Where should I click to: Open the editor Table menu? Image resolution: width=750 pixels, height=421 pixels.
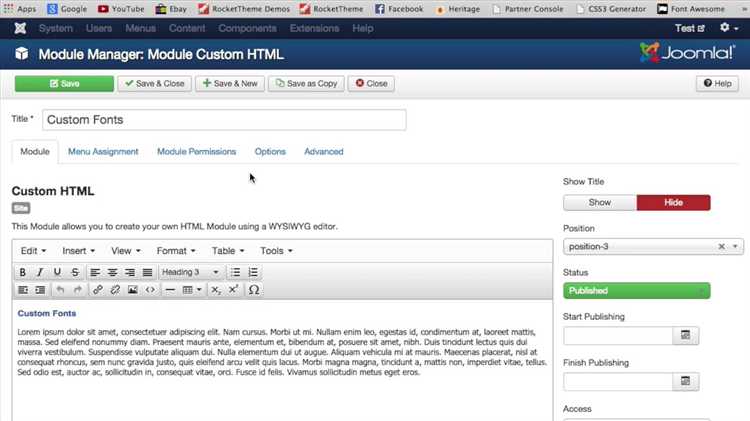tap(228, 251)
